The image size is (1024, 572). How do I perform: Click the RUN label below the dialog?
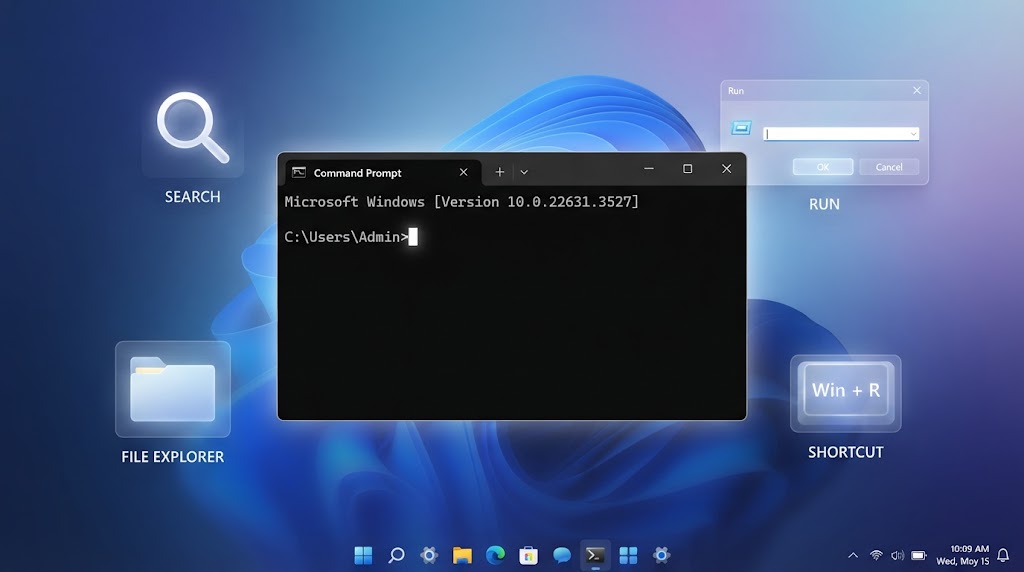click(x=824, y=204)
